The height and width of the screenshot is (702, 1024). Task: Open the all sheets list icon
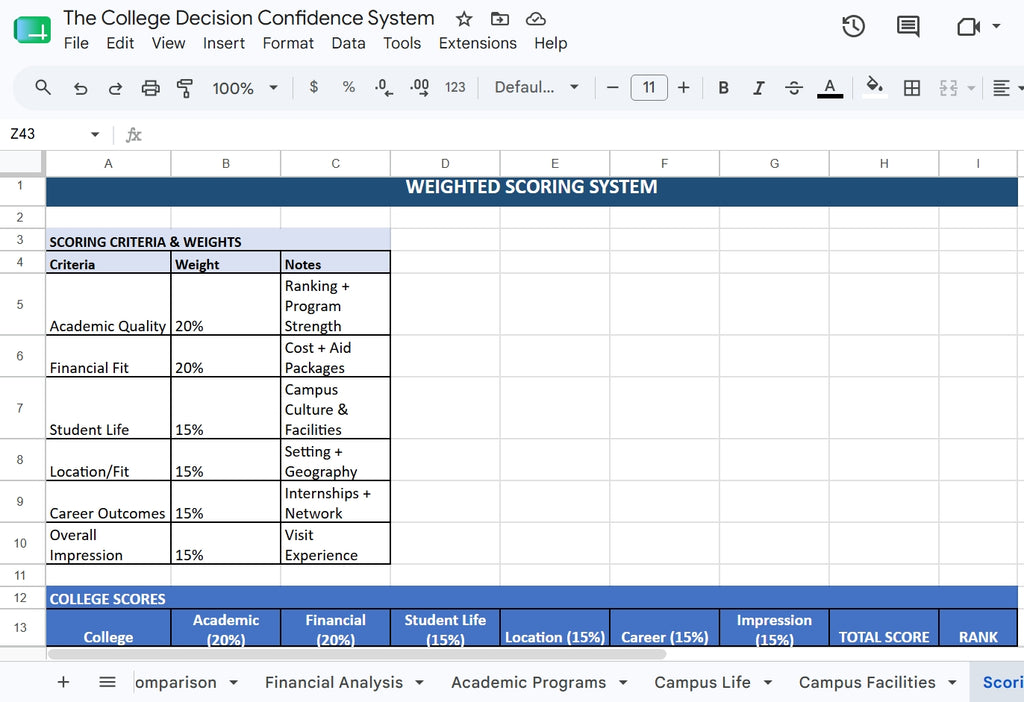pos(107,682)
